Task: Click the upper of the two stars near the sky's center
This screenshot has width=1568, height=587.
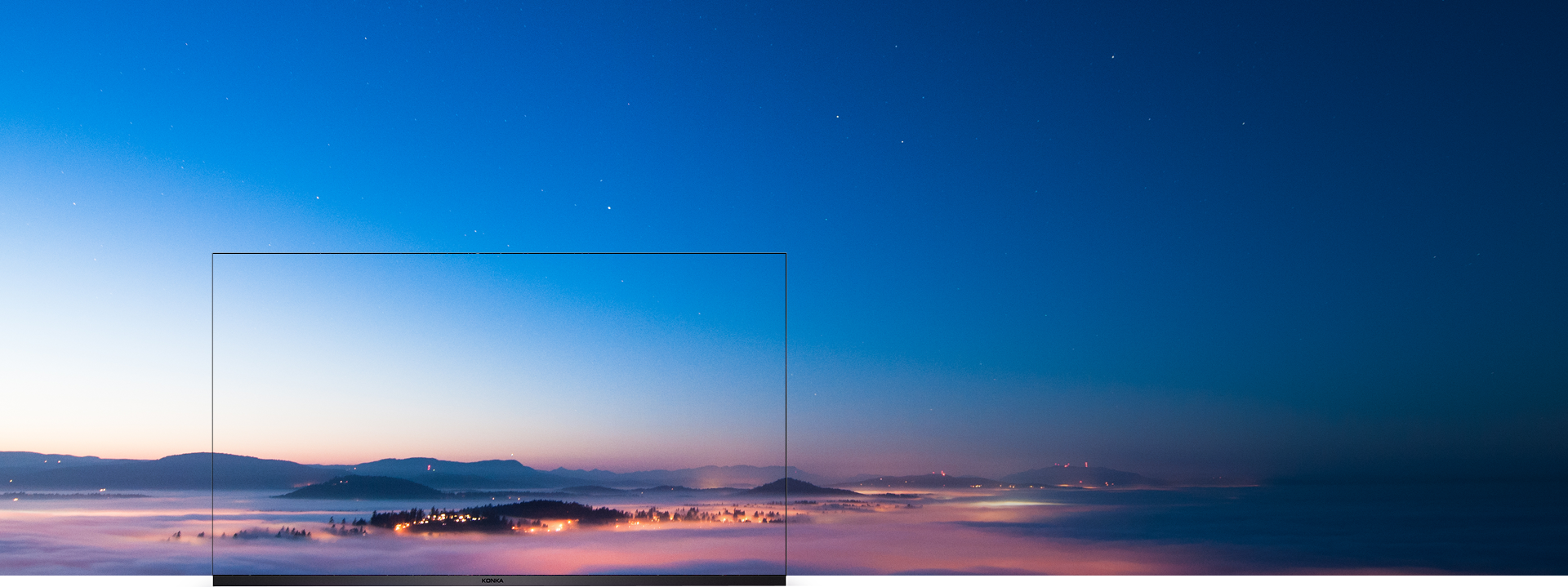Action: 837,117
